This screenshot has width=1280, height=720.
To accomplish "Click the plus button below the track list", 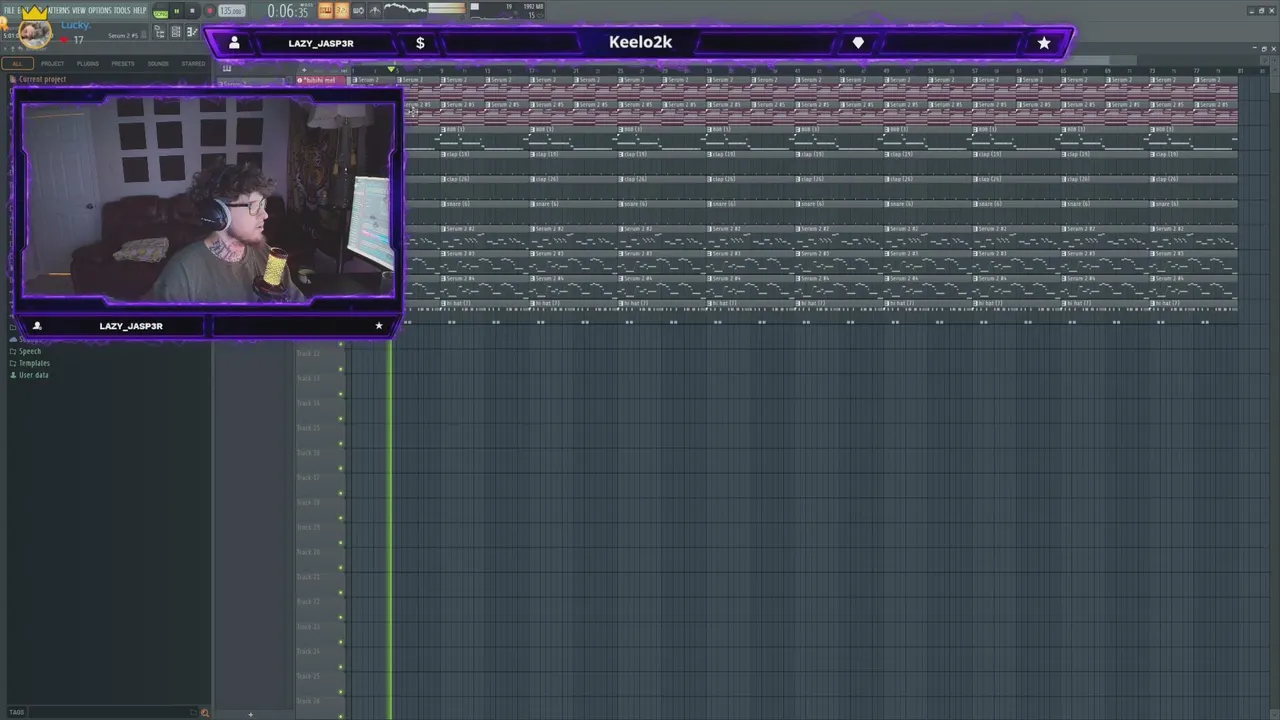I will [250, 714].
